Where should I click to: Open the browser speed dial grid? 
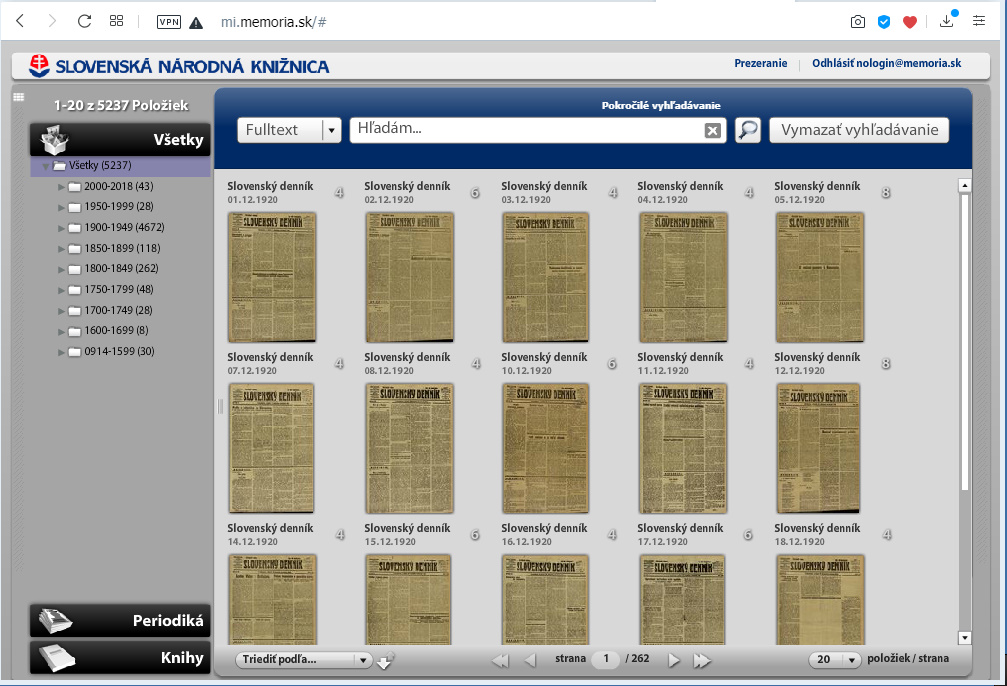116,21
